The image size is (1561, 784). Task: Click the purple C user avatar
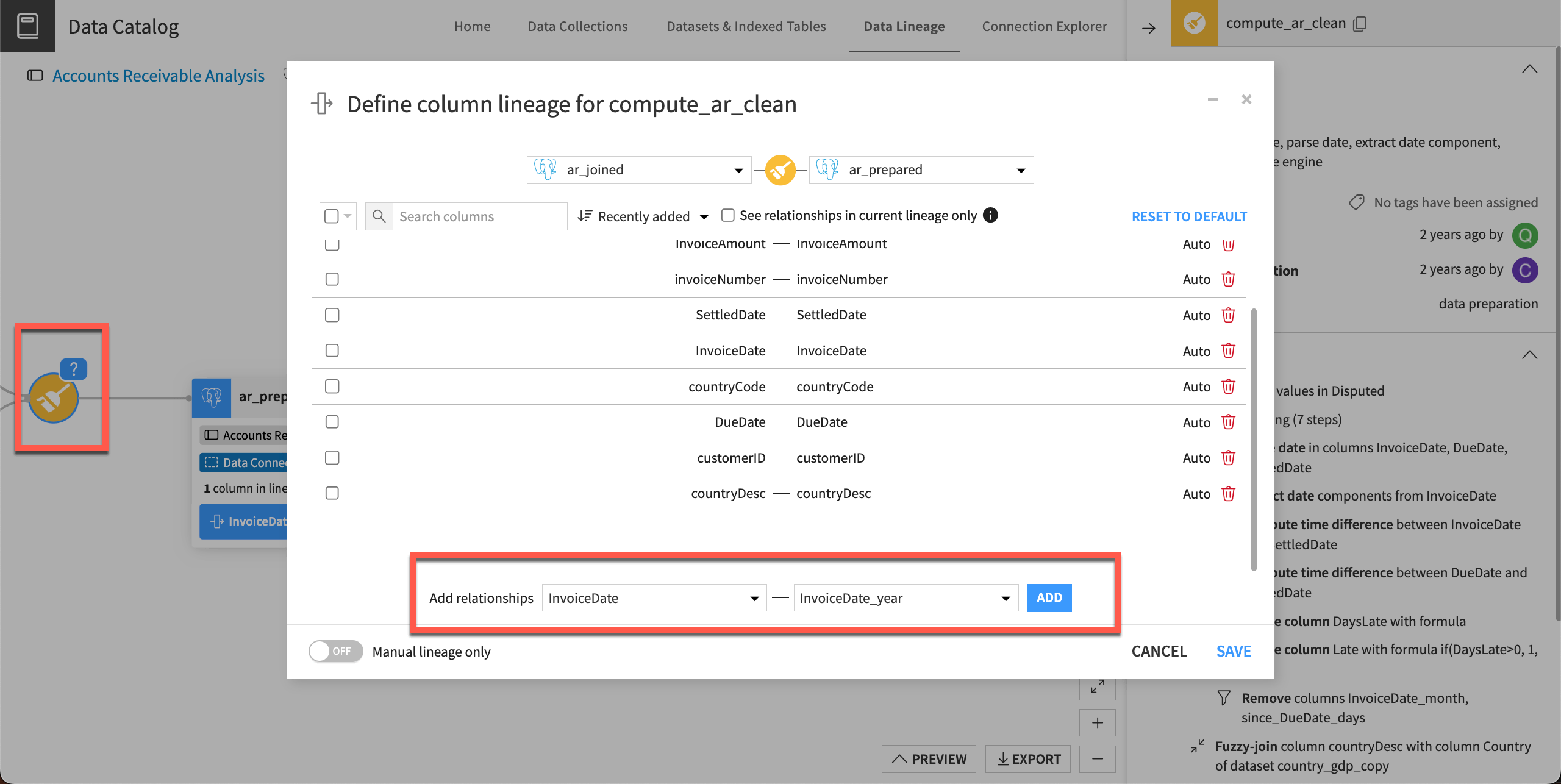pyautogui.click(x=1525, y=270)
